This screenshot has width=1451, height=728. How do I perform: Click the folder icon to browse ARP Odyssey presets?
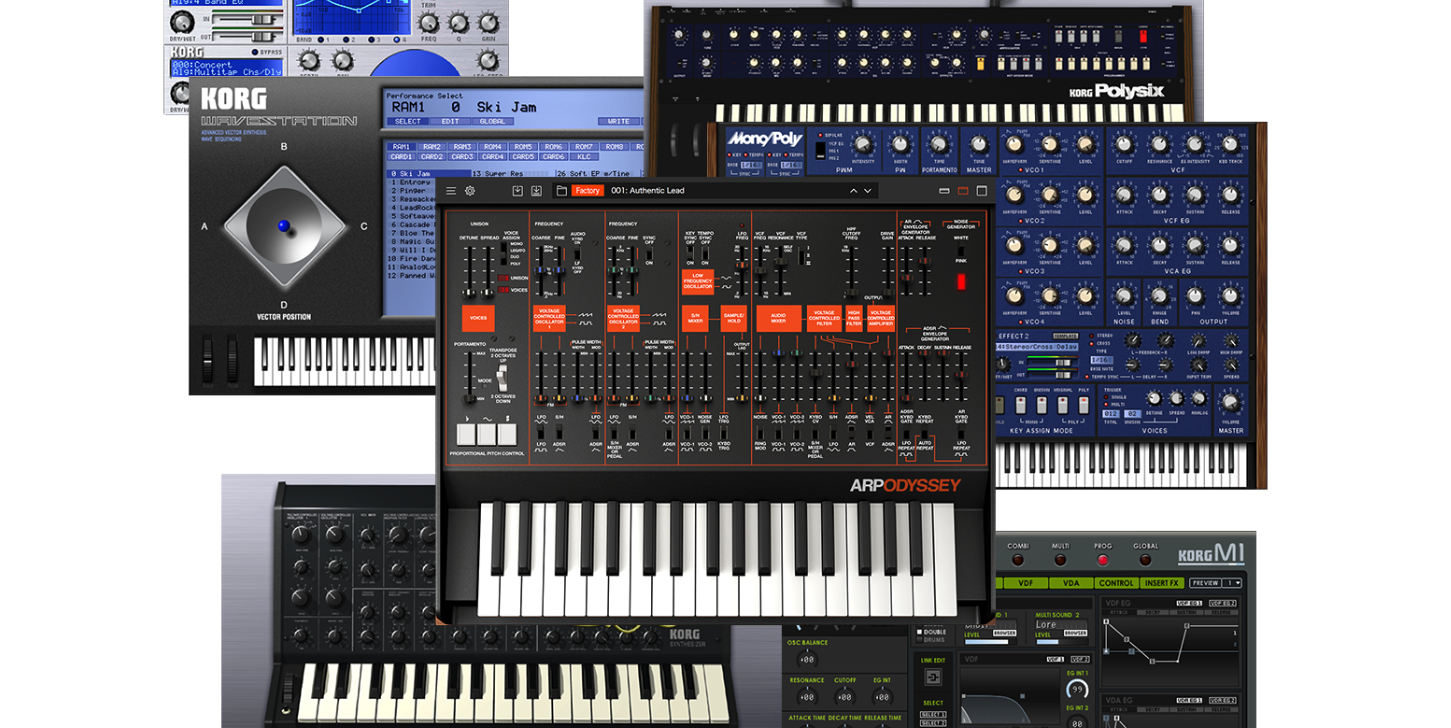click(560, 189)
